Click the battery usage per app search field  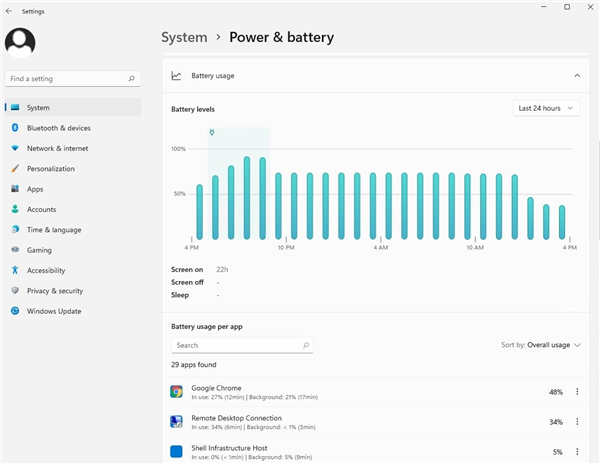click(241, 345)
